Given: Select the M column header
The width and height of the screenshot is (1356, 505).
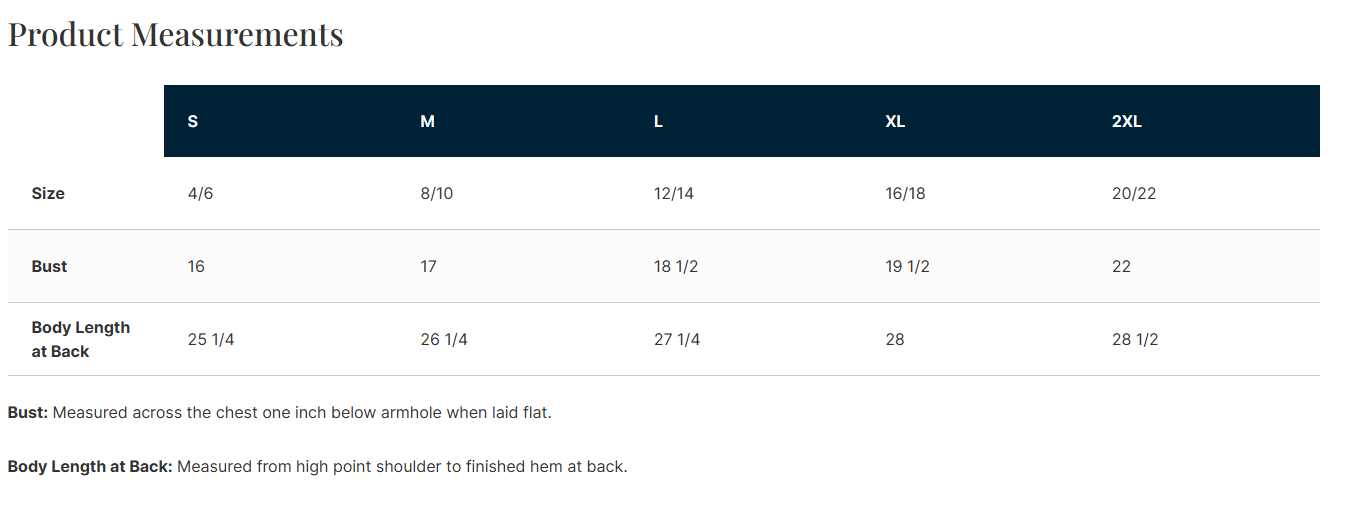Looking at the screenshot, I should 427,121.
